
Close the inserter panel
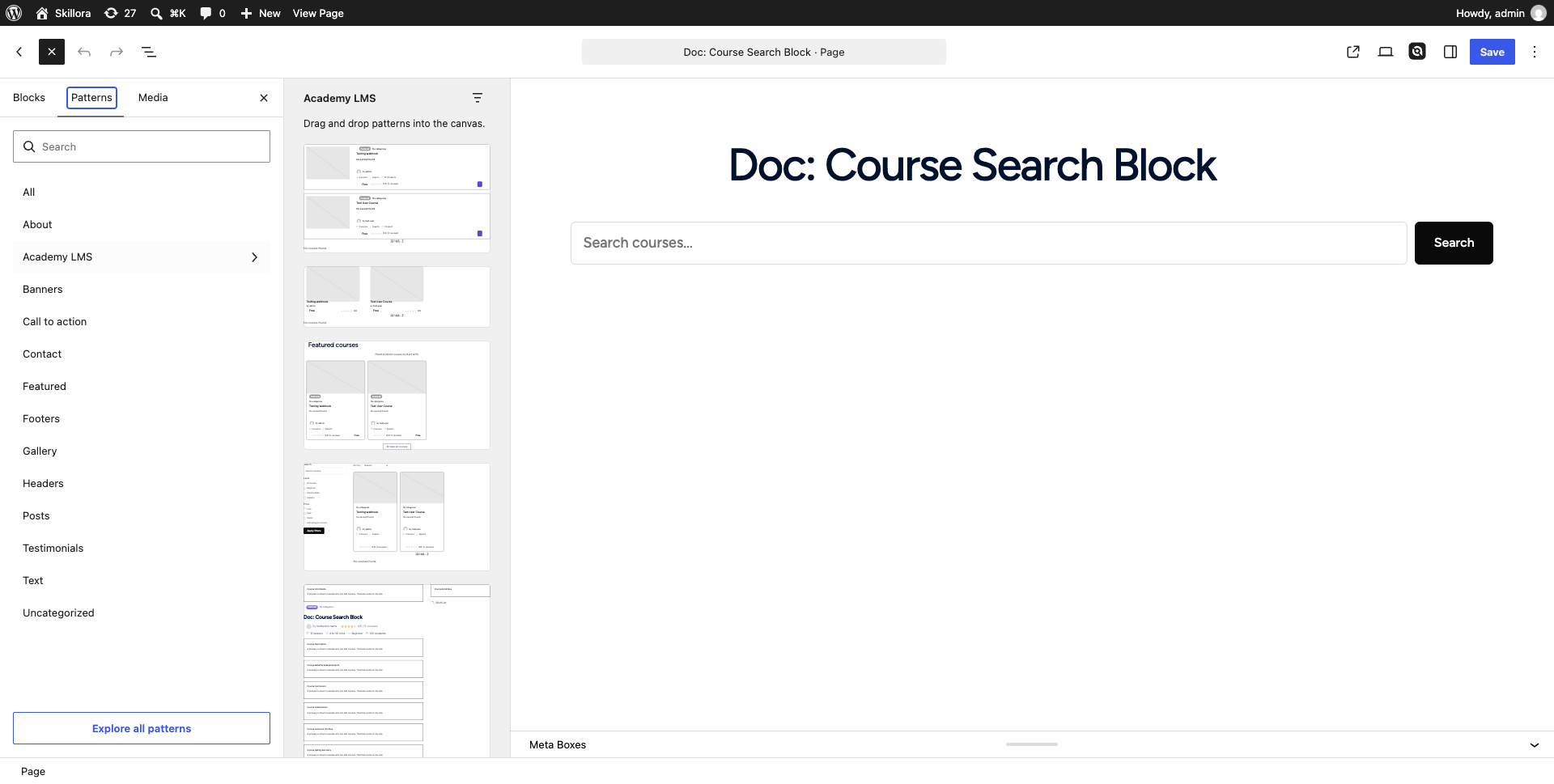click(x=264, y=98)
